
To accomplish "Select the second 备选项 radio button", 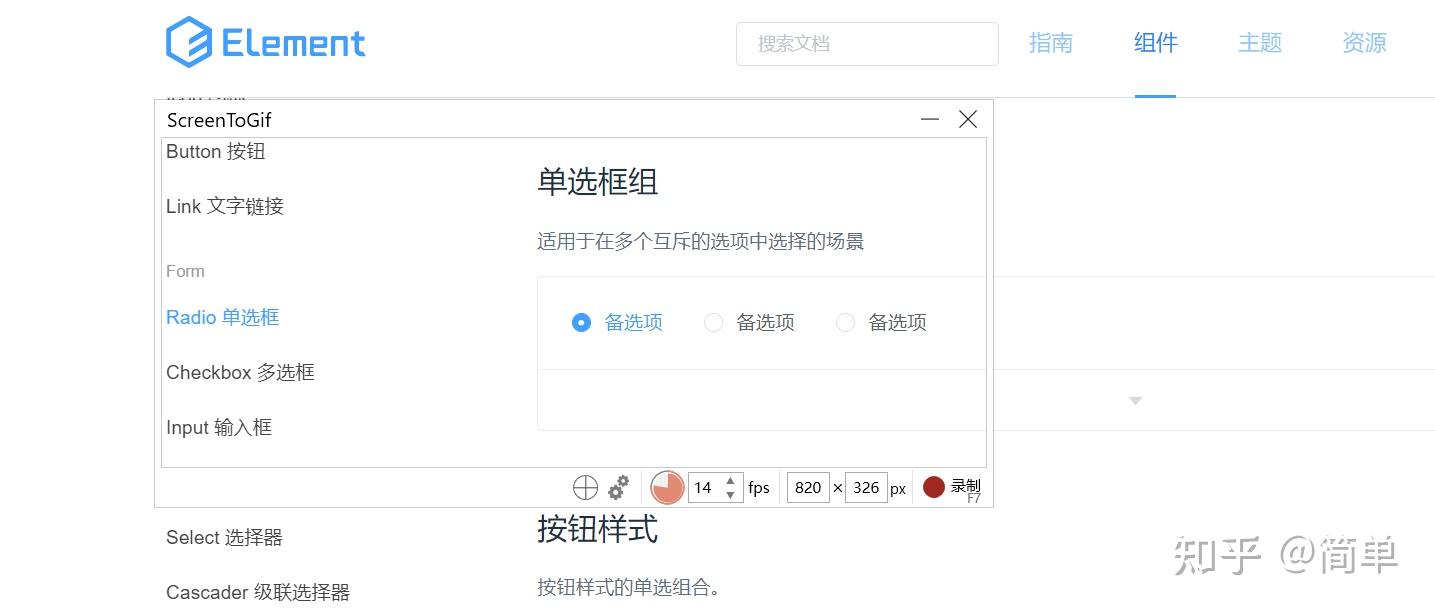I will click(713, 322).
